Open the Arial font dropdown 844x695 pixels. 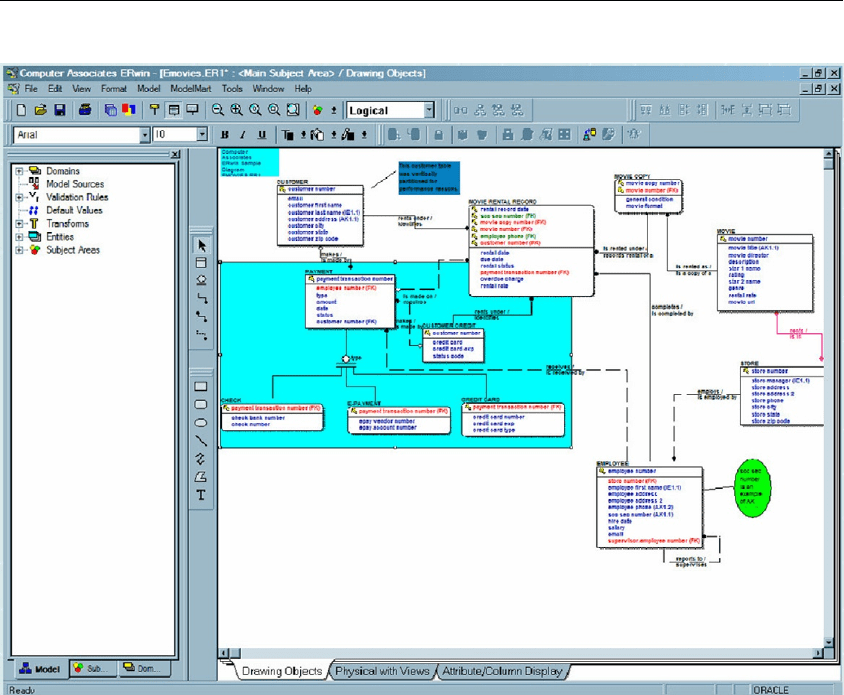point(144,135)
